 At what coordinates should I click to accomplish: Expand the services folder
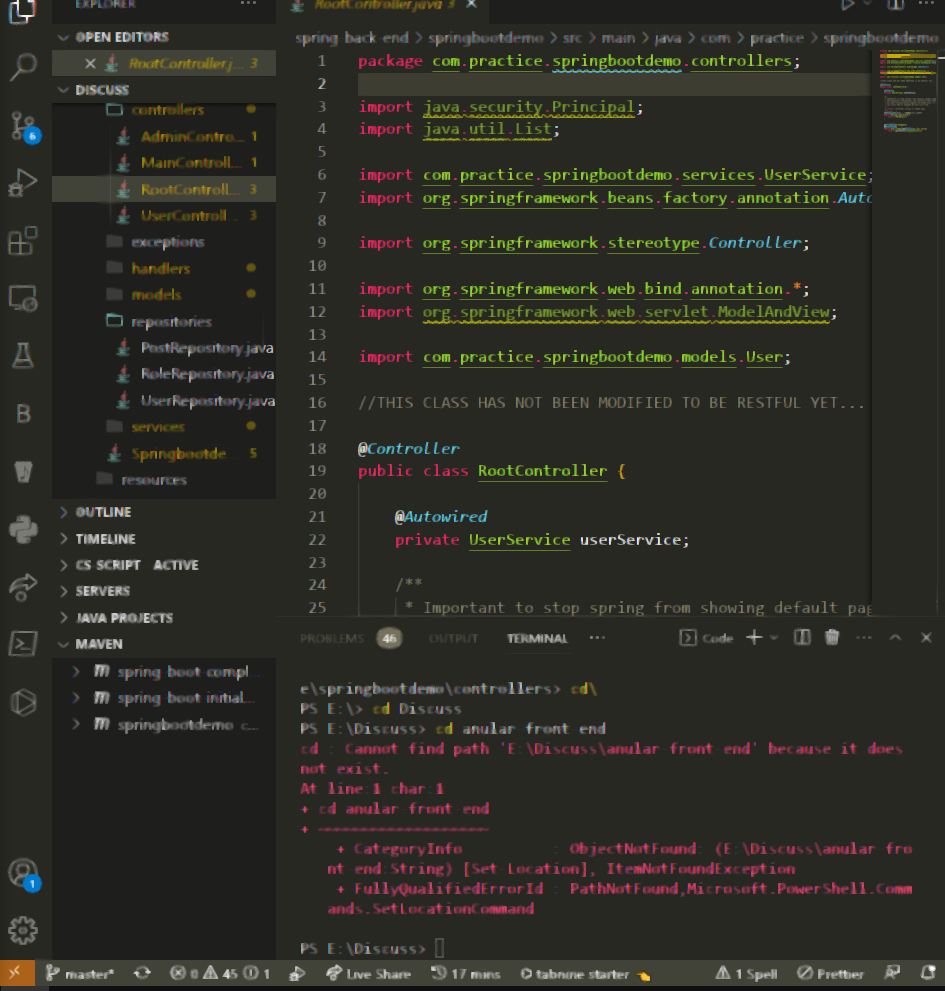[164, 427]
